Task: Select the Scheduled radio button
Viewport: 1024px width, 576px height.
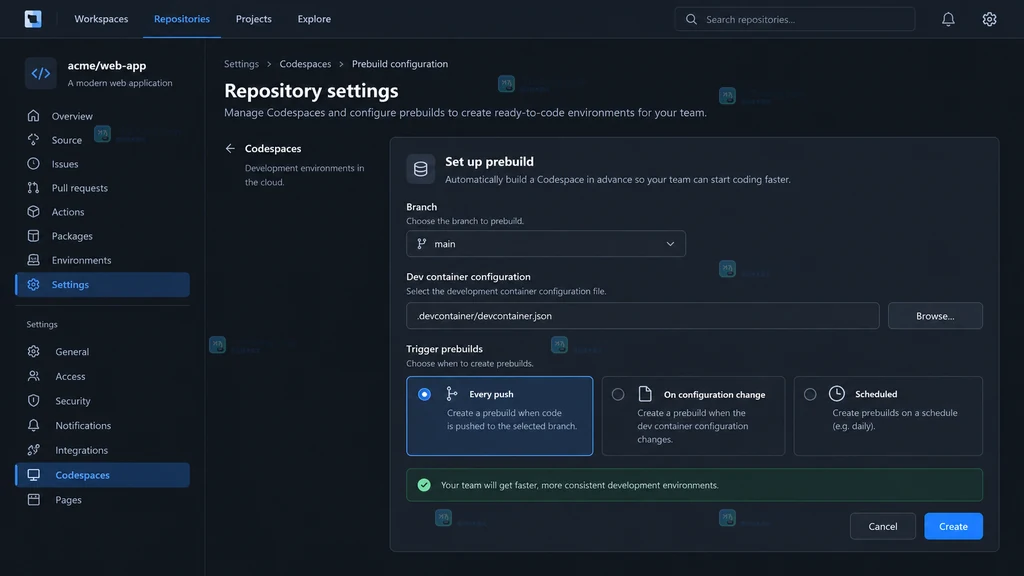Action: (810, 394)
